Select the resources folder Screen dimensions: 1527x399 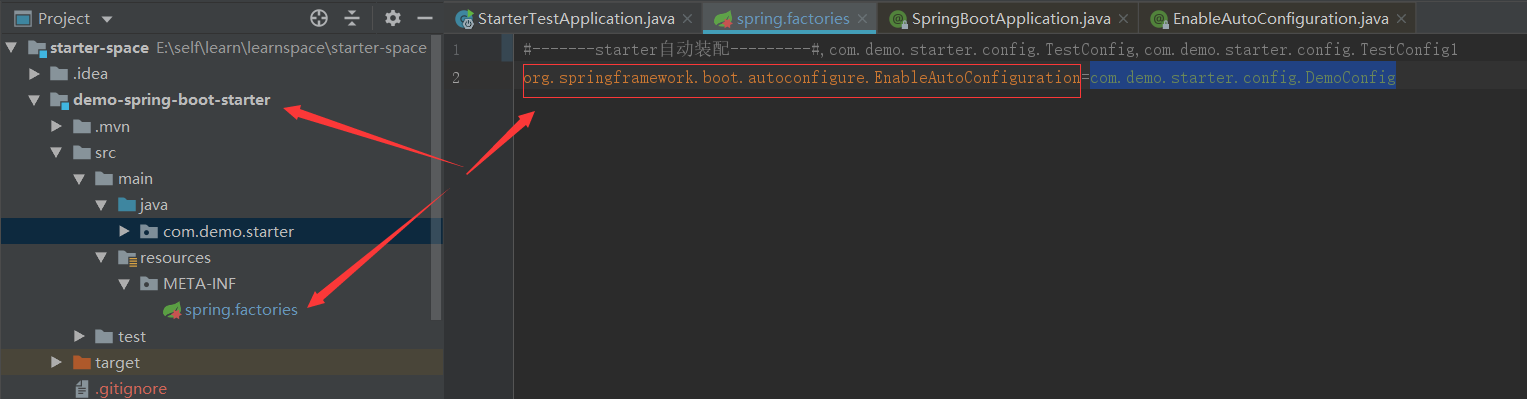175,258
